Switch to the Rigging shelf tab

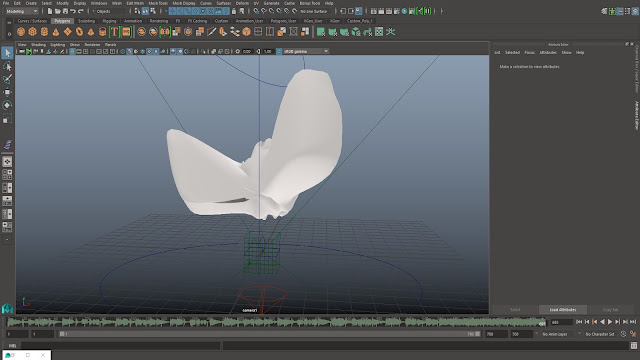point(109,21)
